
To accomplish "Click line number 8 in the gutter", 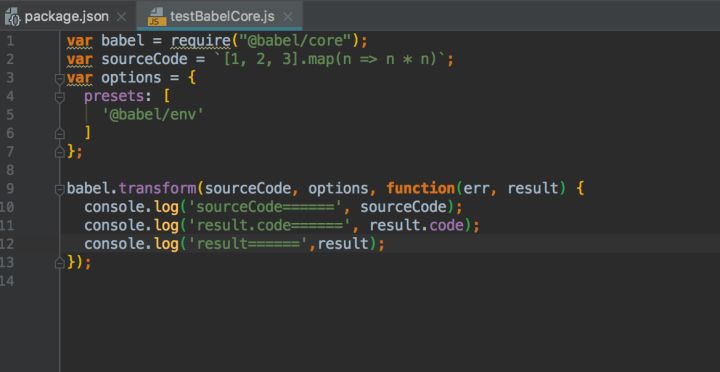I will click(x=10, y=170).
